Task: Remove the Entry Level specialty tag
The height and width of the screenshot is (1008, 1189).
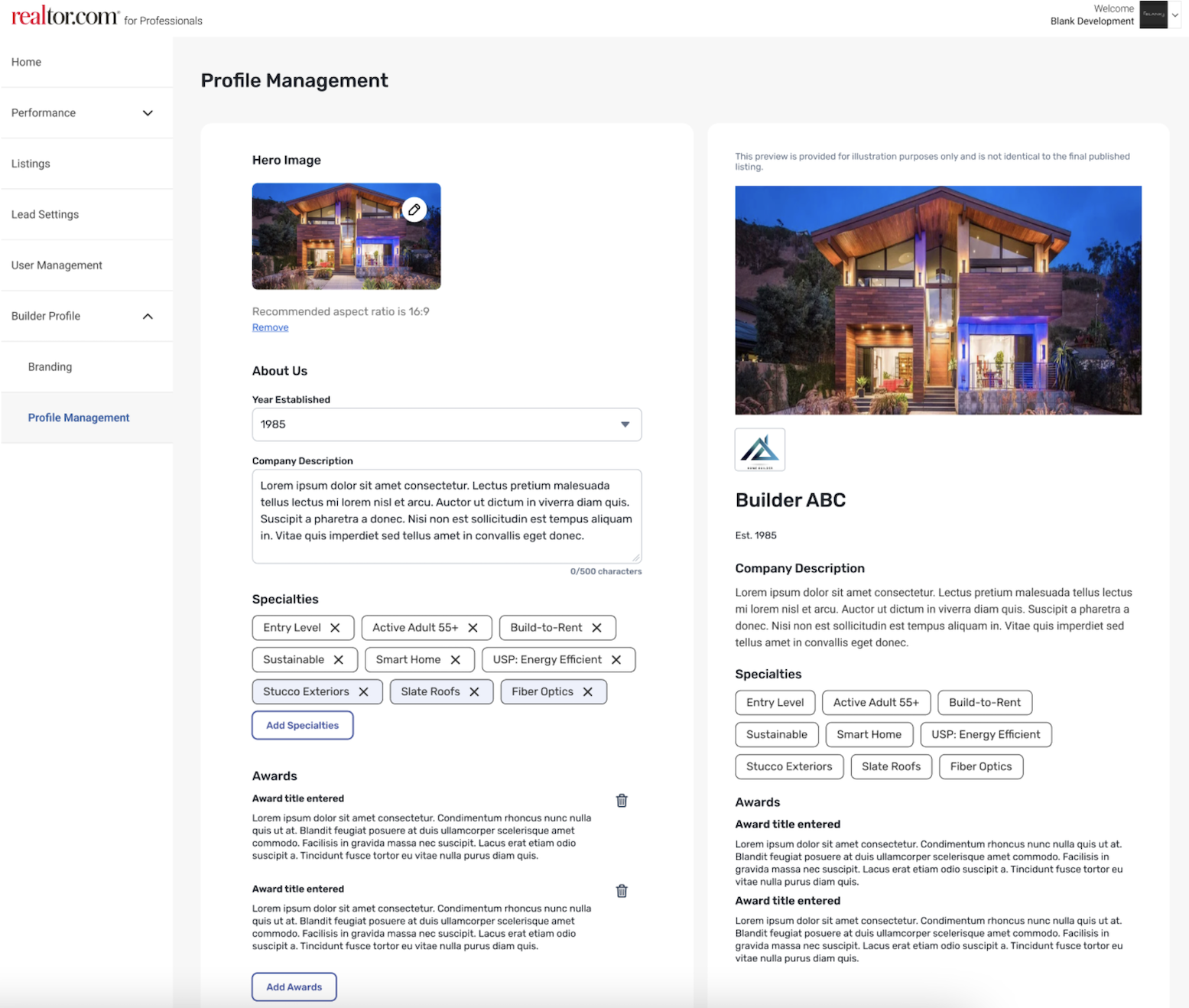Action: point(335,628)
